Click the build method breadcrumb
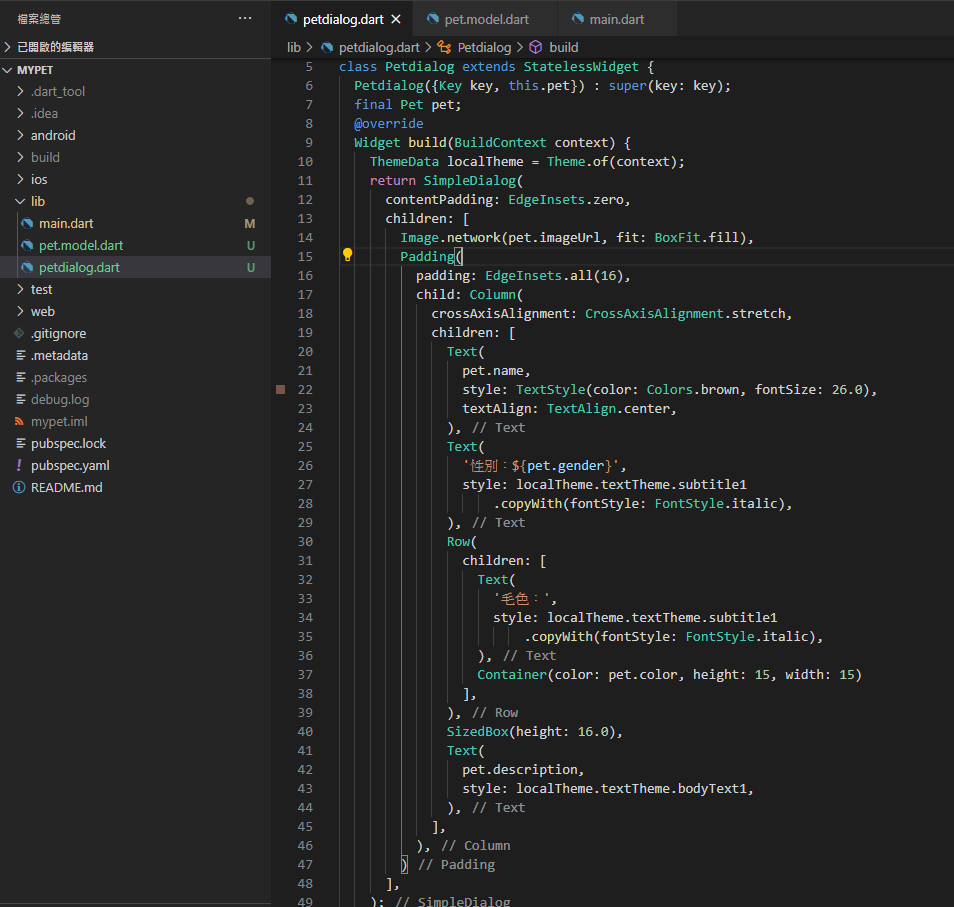This screenshot has height=907, width=954. click(563, 47)
